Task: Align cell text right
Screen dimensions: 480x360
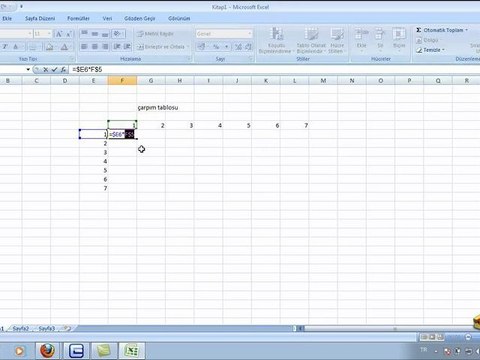Action: pyautogui.click(x=105, y=47)
